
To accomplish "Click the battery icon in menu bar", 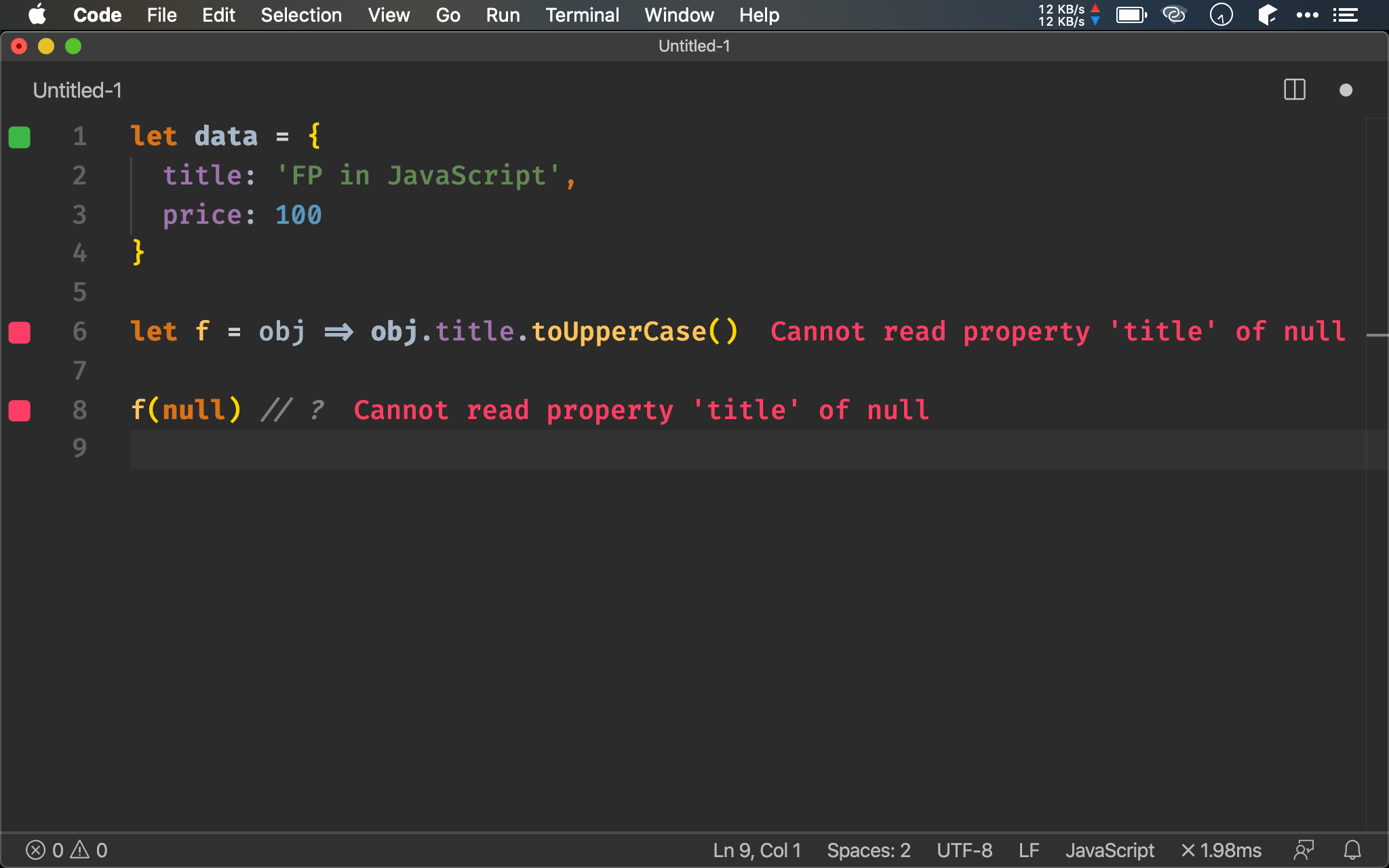I will click(1131, 15).
